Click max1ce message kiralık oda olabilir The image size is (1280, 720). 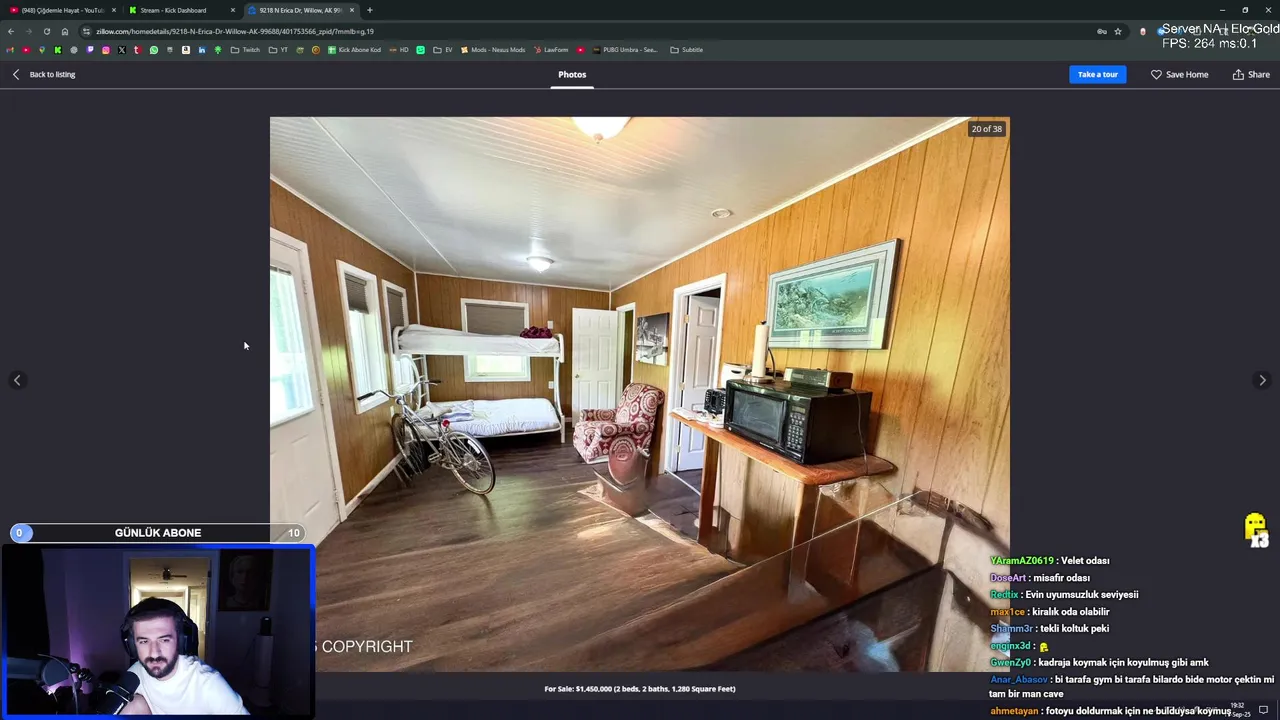1050,612
